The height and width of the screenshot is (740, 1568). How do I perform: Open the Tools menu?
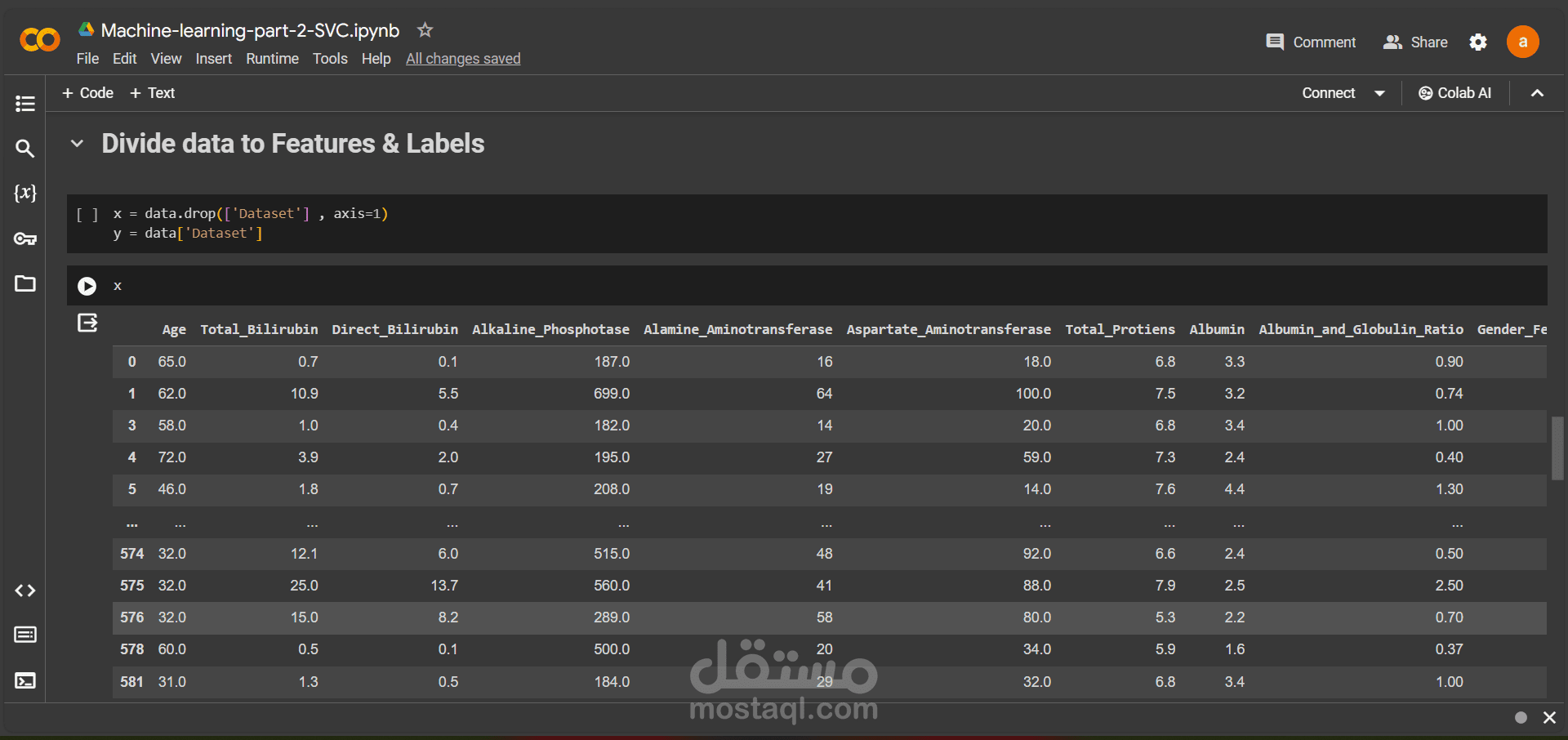[x=330, y=59]
